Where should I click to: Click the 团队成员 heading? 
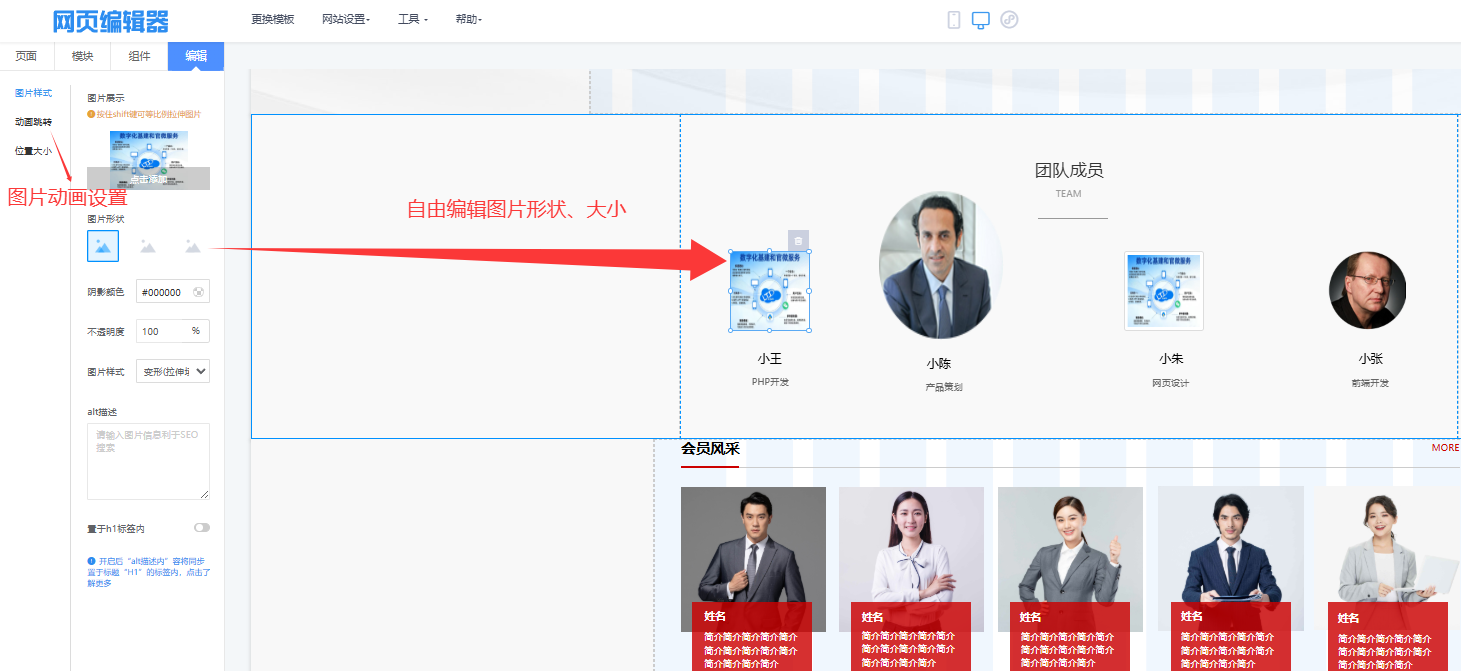point(1069,171)
